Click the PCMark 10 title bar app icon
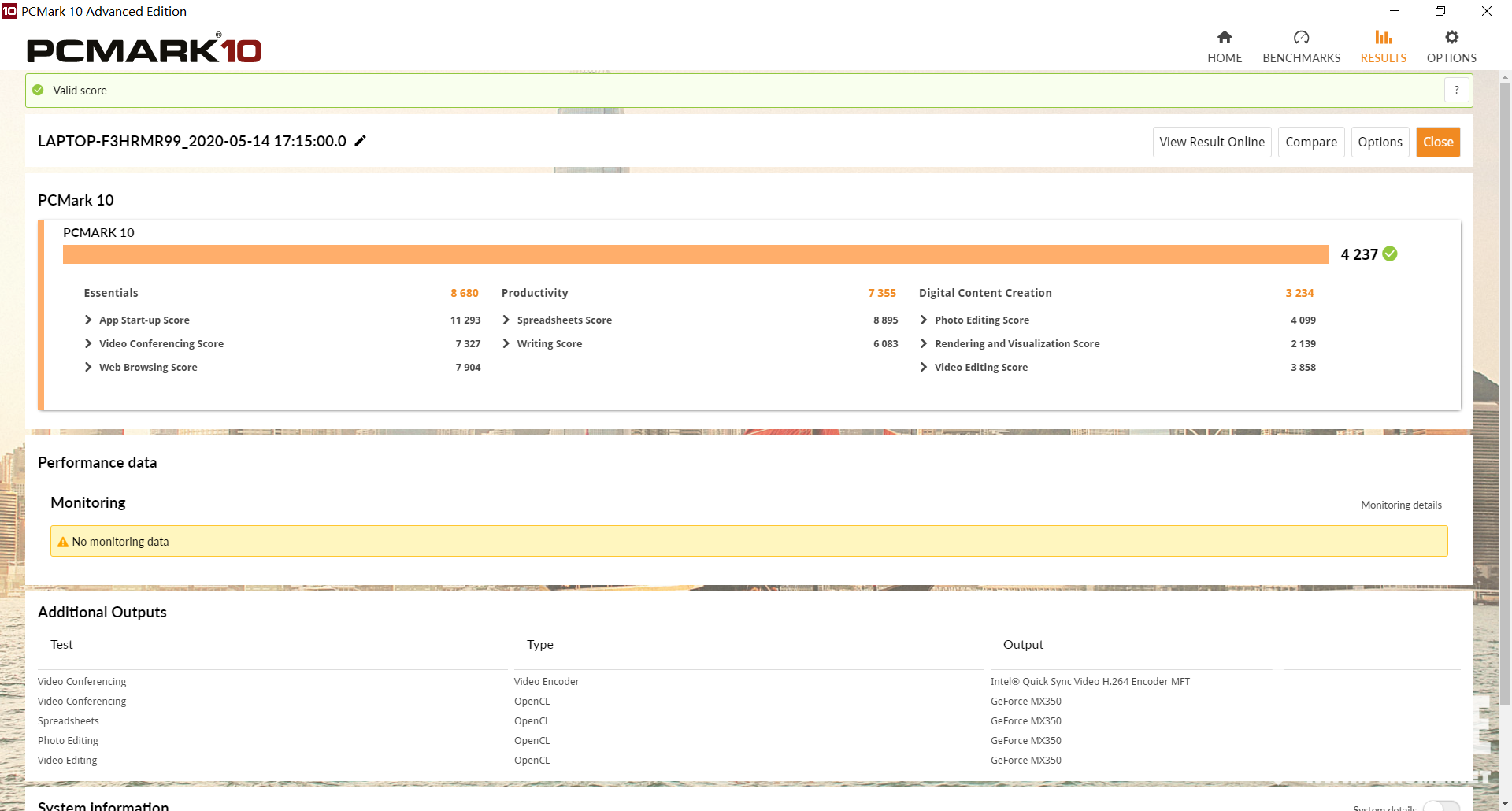This screenshot has height=811, width=1512. click(9, 11)
